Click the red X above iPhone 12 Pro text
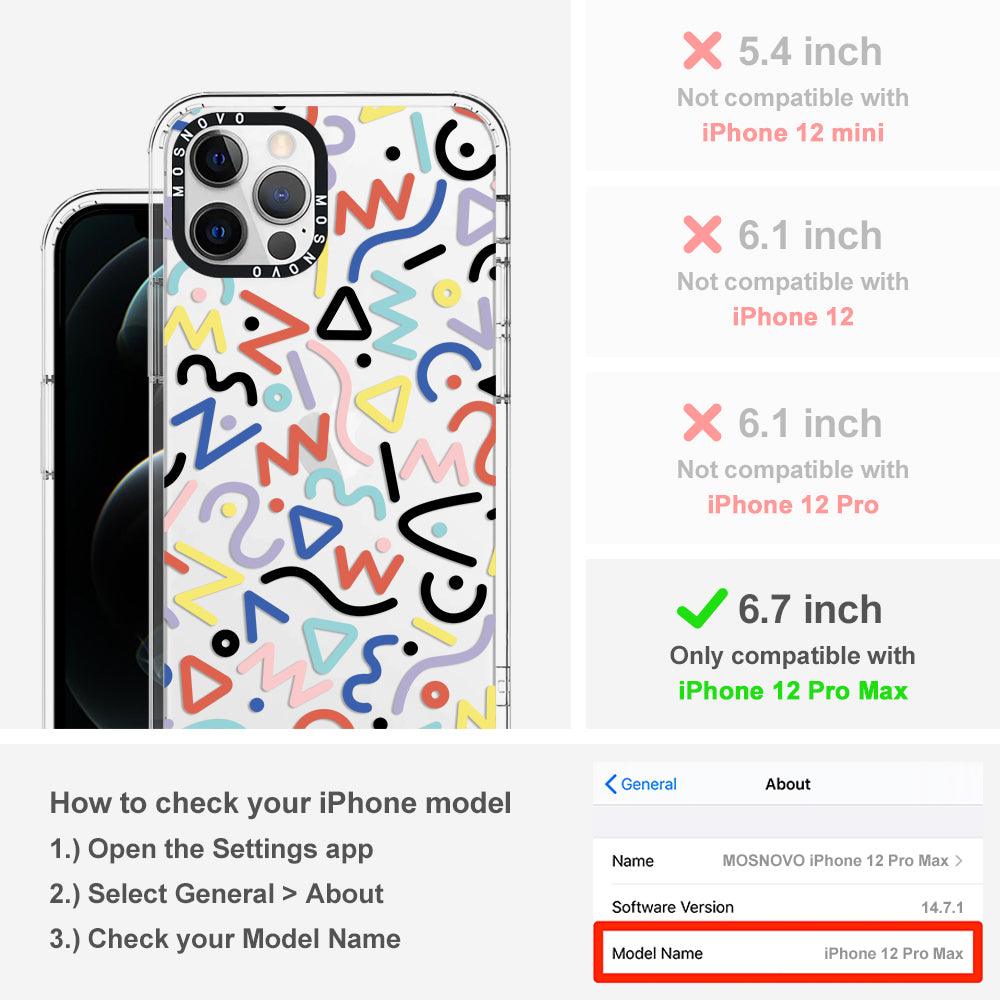 (x=702, y=422)
